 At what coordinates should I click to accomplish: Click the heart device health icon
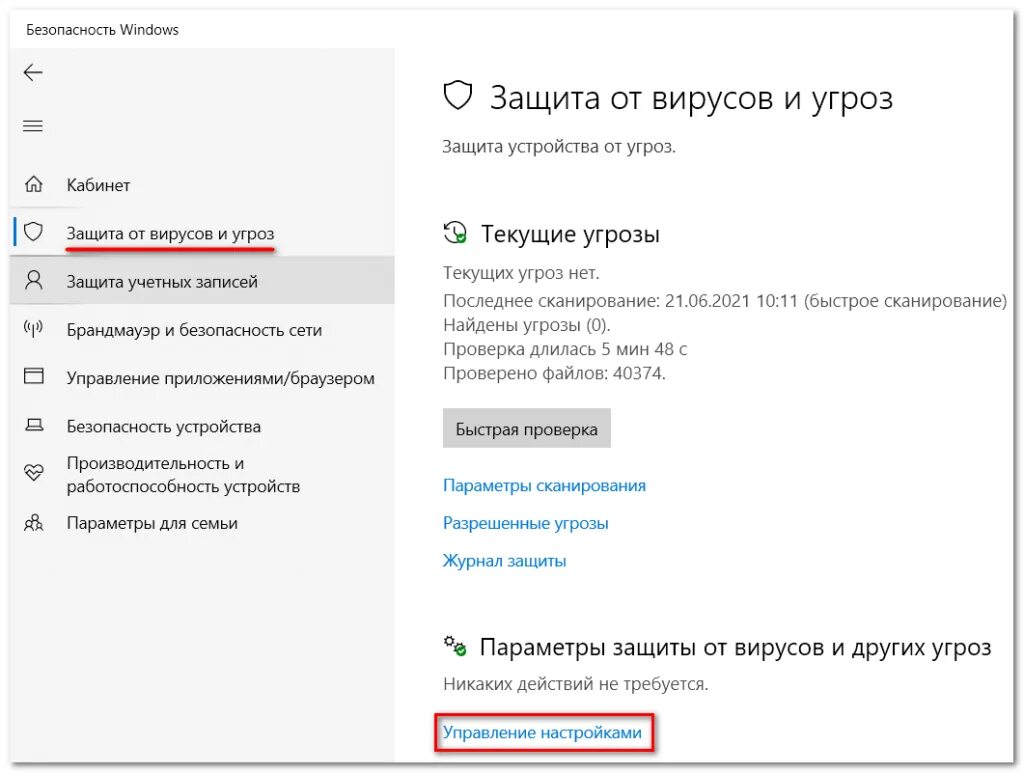click(33, 472)
